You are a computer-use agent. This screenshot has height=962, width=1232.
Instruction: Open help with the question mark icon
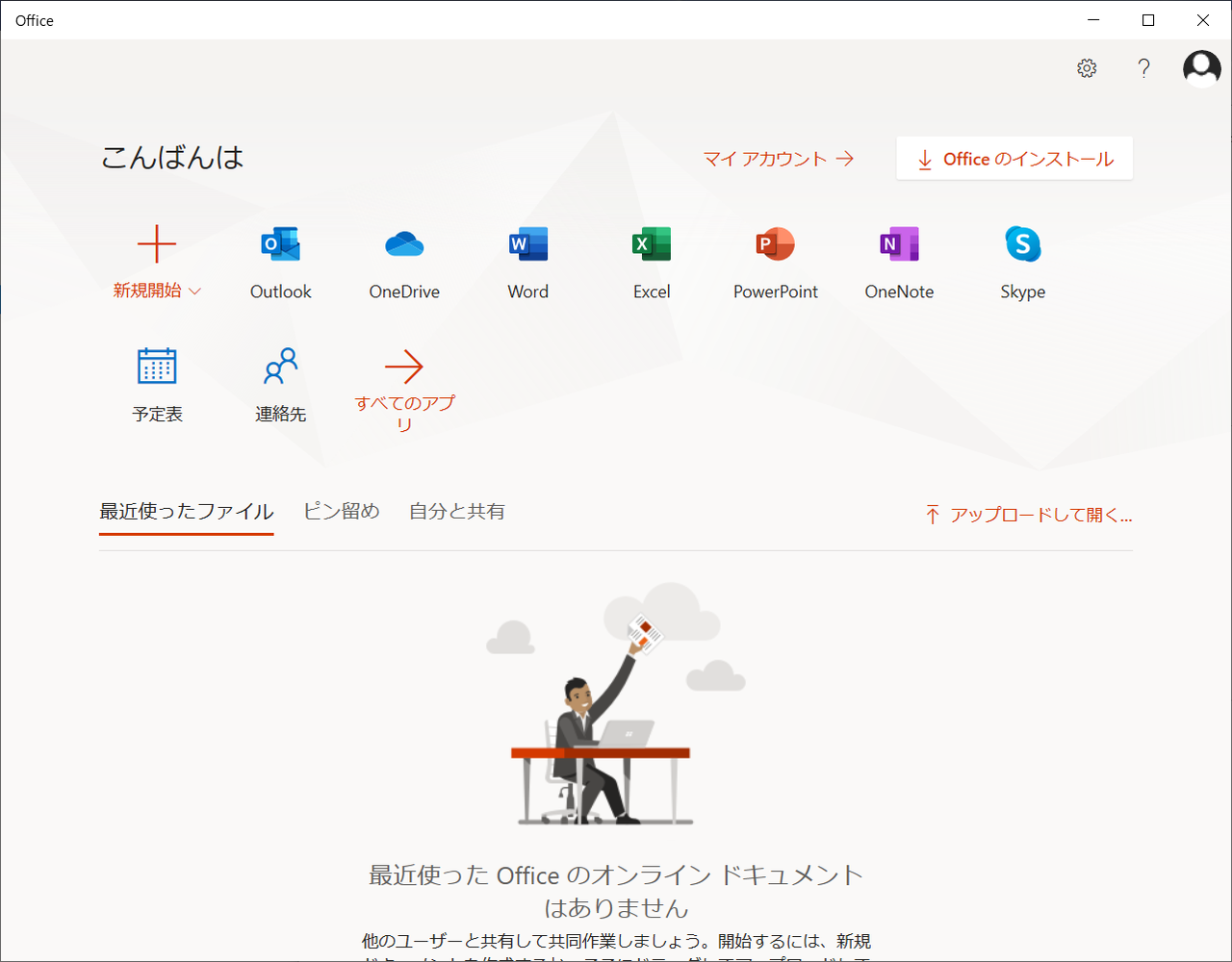point(1143,68)
